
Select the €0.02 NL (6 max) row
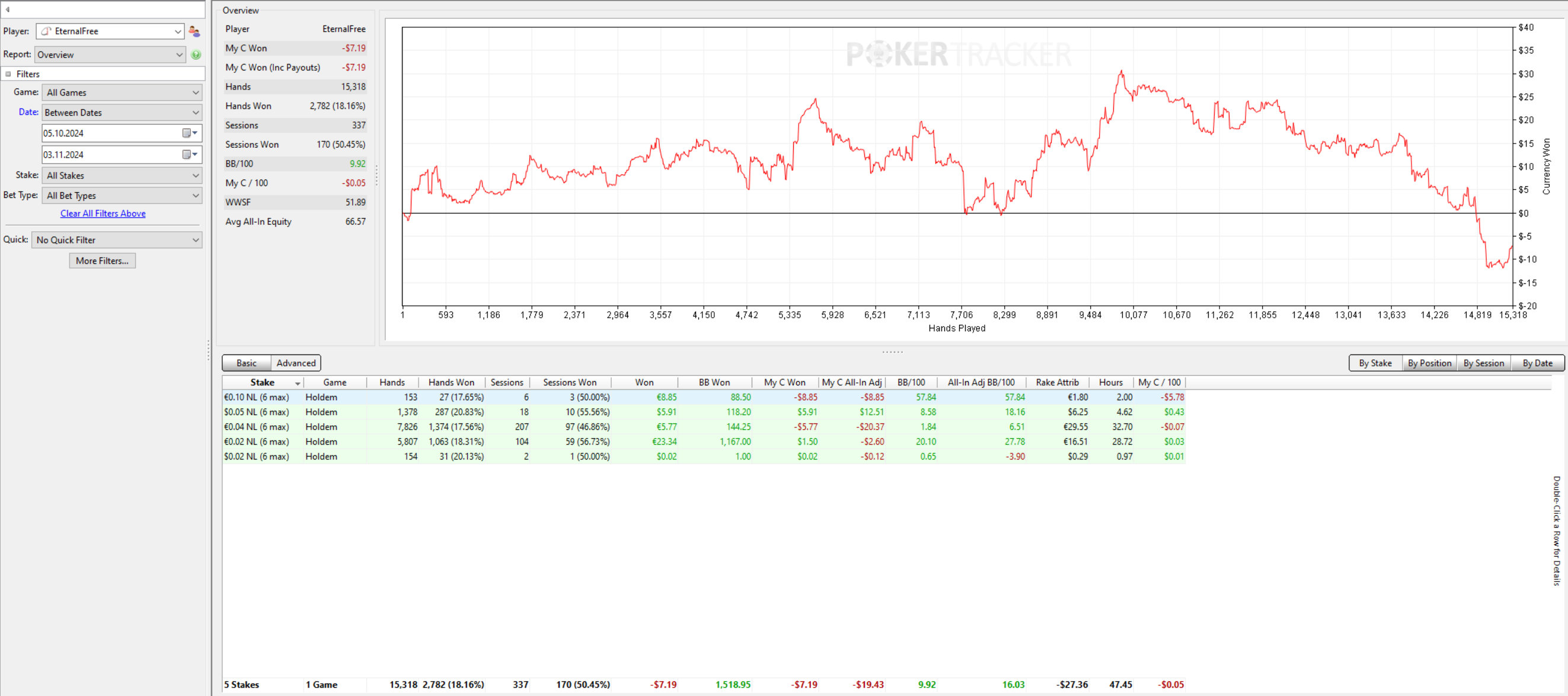point(704,442)
